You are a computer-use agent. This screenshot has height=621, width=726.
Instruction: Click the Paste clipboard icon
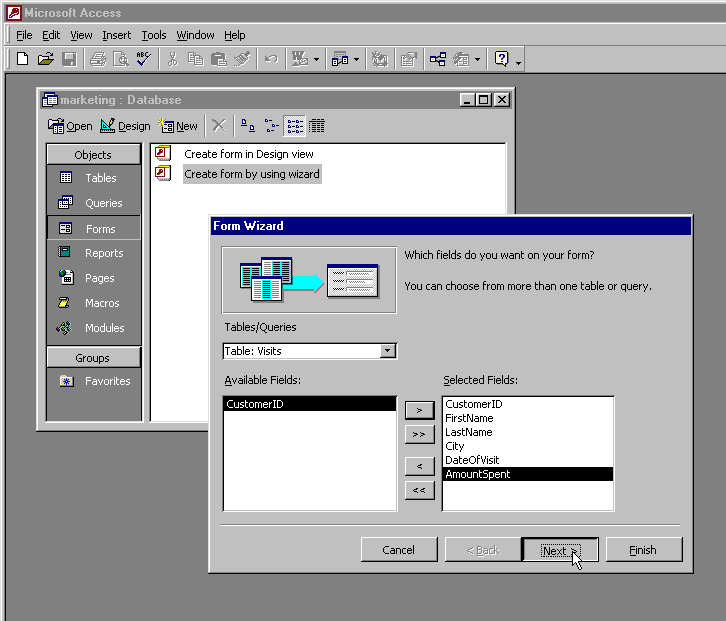[219, 59]
